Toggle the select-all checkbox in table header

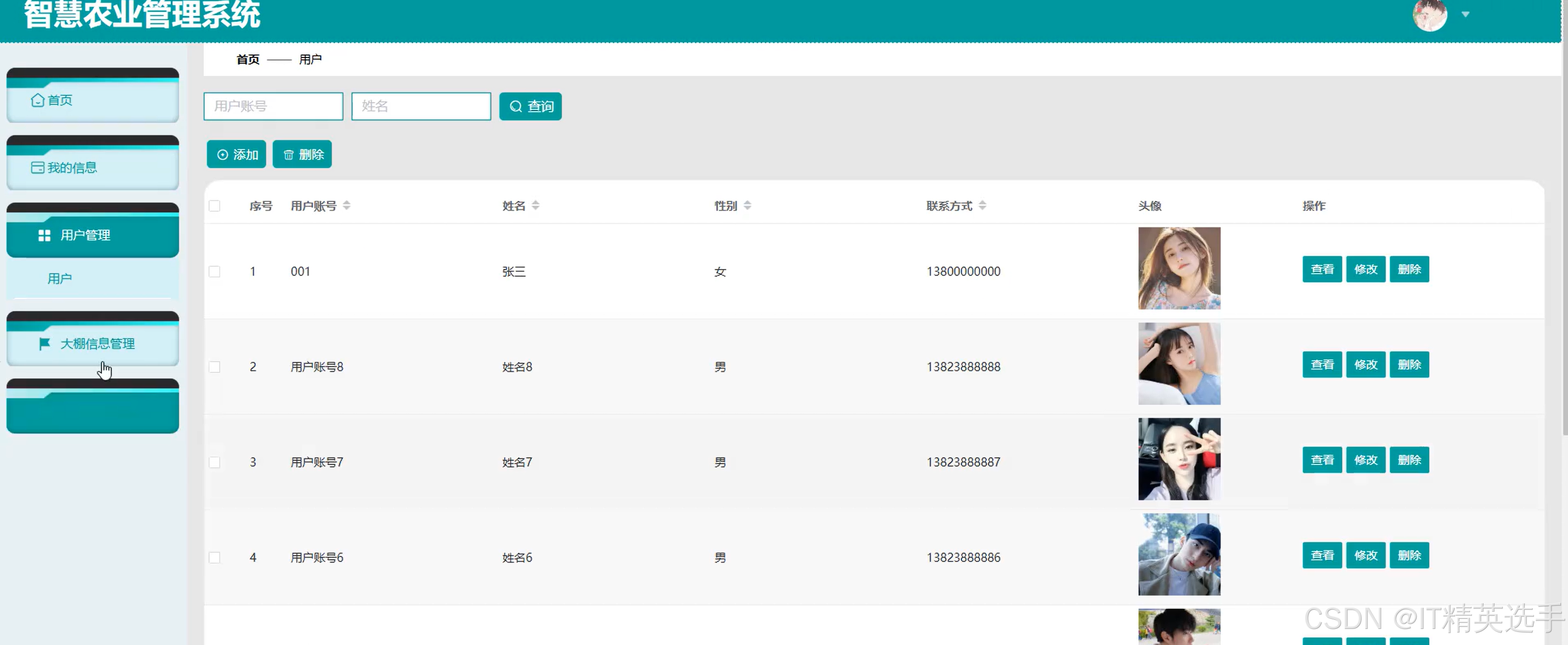(x=214, y=206)
